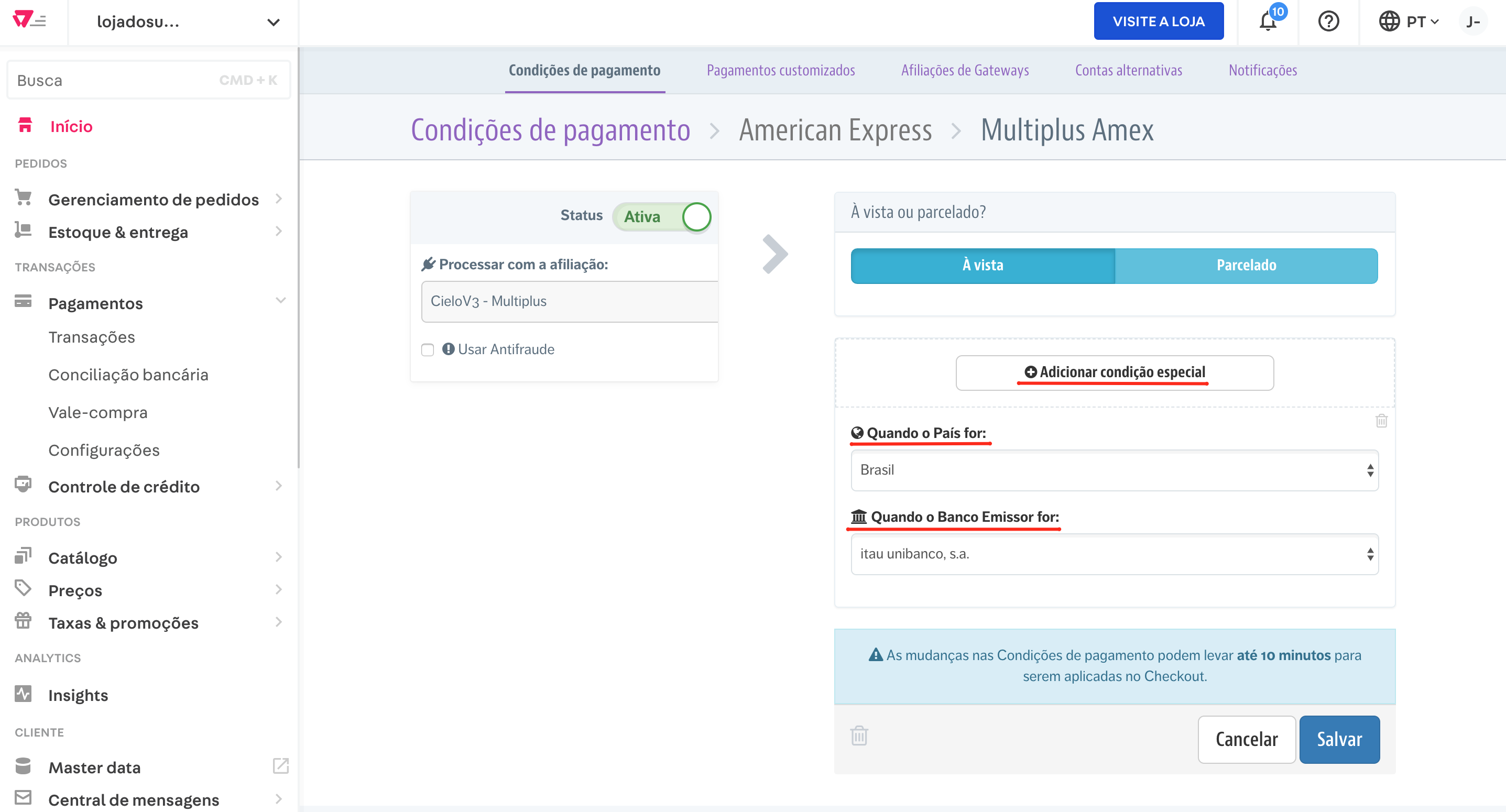Open the notifications bell with badge 10
This screenshot has width=1506, height=812.
1268,21
